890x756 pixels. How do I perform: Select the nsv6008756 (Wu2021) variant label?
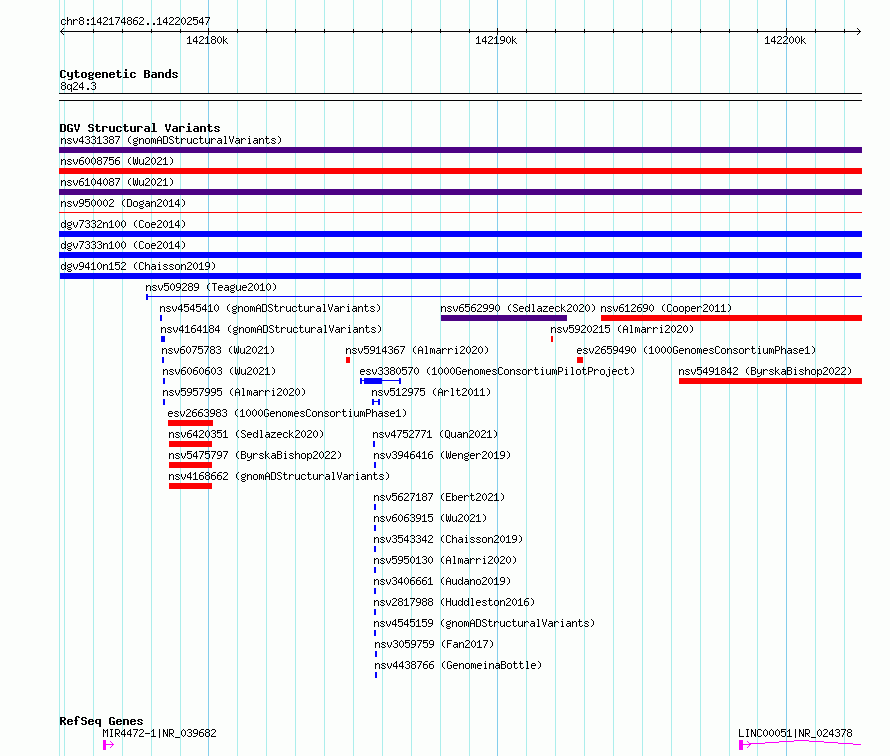coord(117,161)
